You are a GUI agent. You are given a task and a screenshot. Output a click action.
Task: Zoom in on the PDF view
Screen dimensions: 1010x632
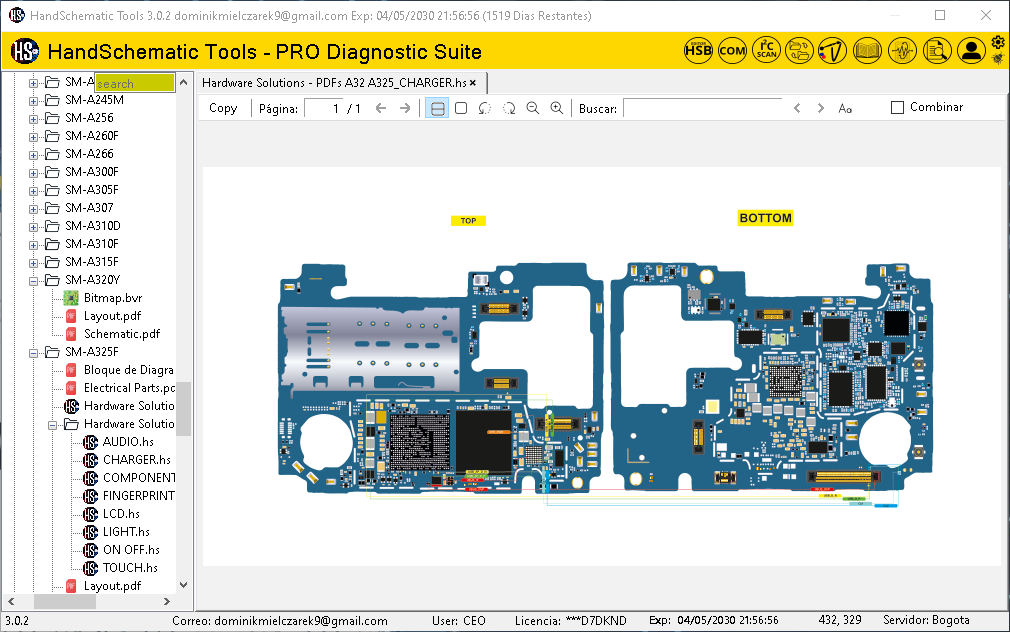[x=557, y=108]
